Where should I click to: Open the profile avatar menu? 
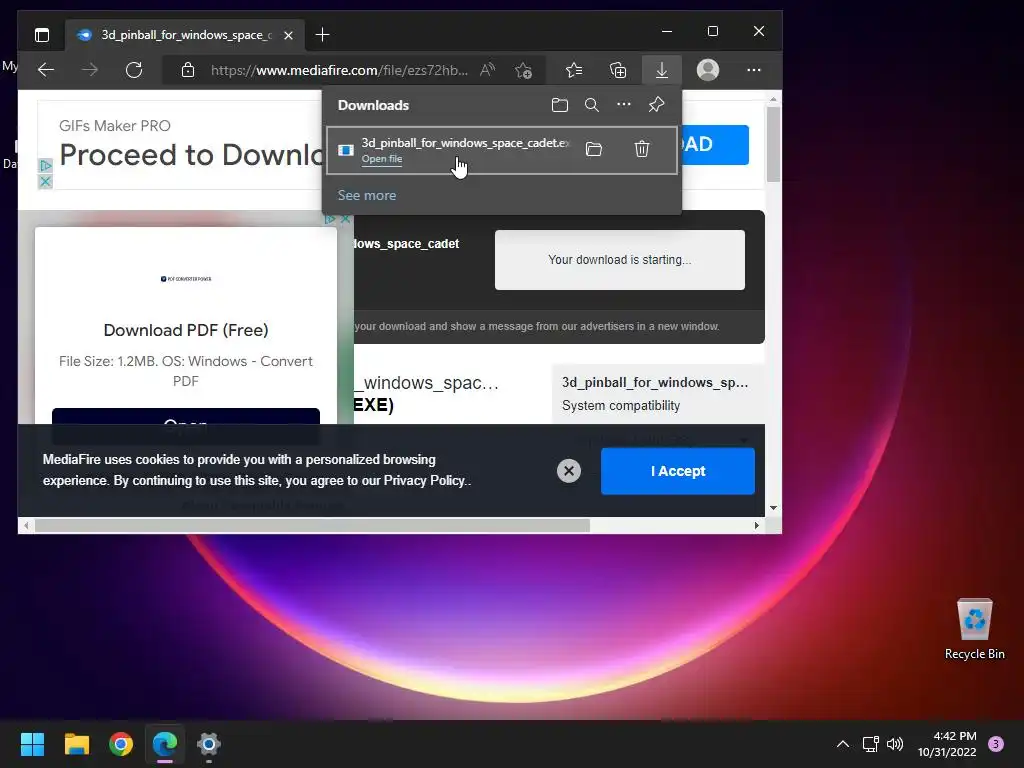(x=708, y=70)
